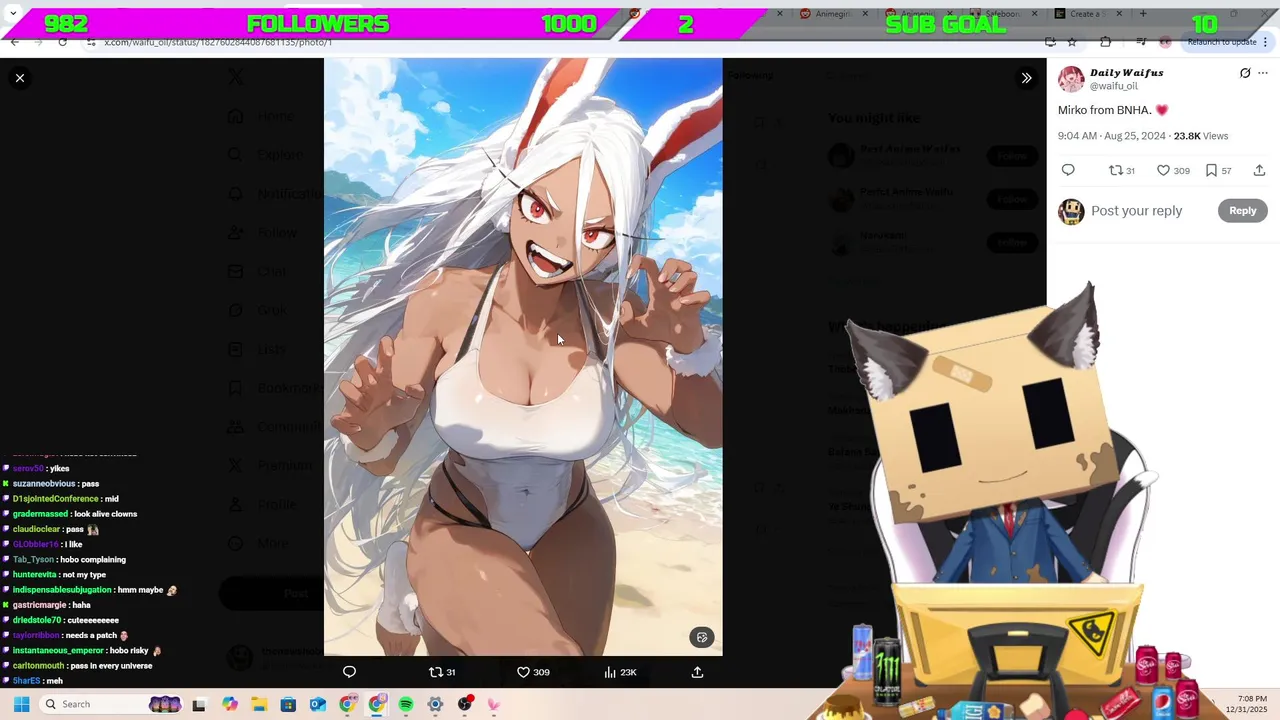The image size is (1280, 720).
Task: Open Chrome media controls icon
Action: [x=1141, y=42]
